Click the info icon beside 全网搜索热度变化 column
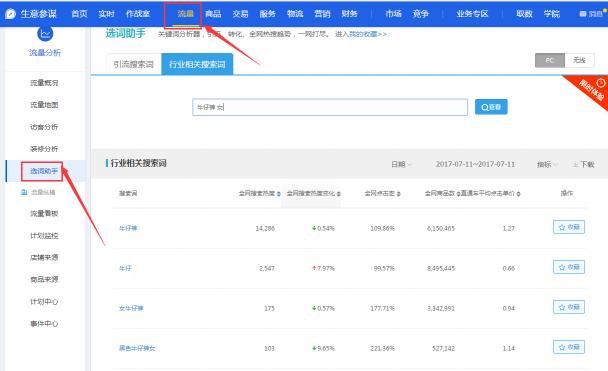Image resolution: width=608 pixels, height=371 pixels. (339, 193)
